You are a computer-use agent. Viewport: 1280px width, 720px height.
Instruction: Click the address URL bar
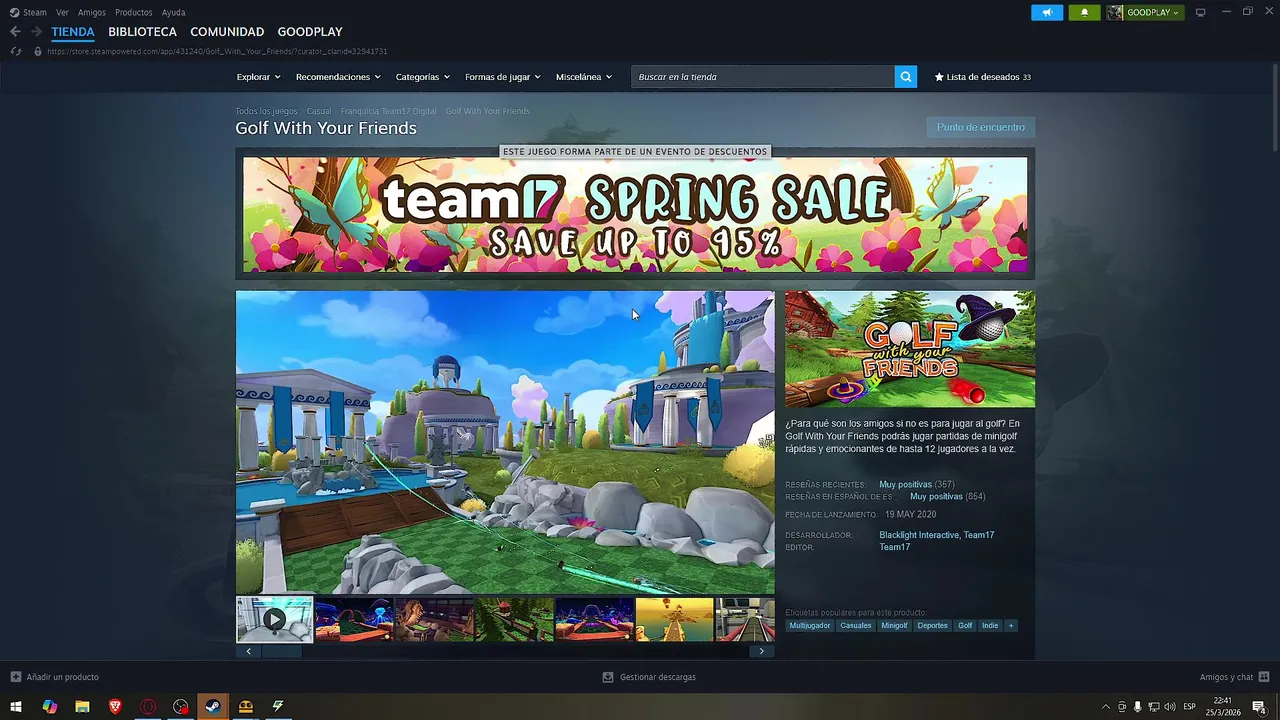tap(217, 51)
